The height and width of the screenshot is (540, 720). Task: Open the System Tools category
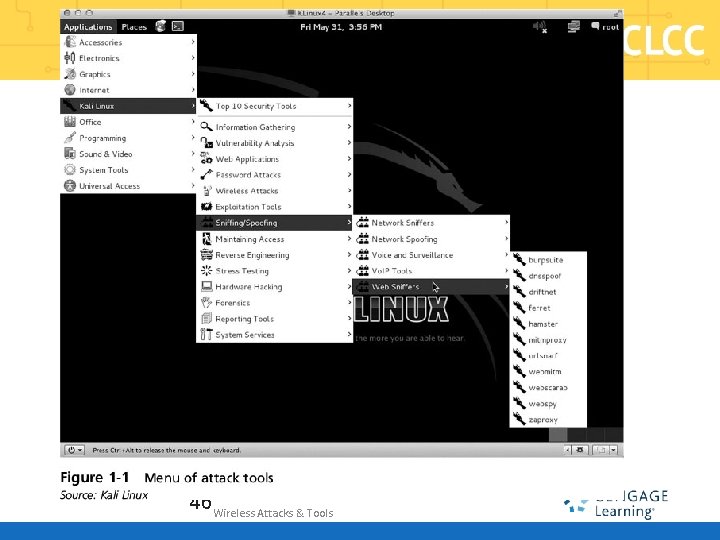(x=129, y=170)
